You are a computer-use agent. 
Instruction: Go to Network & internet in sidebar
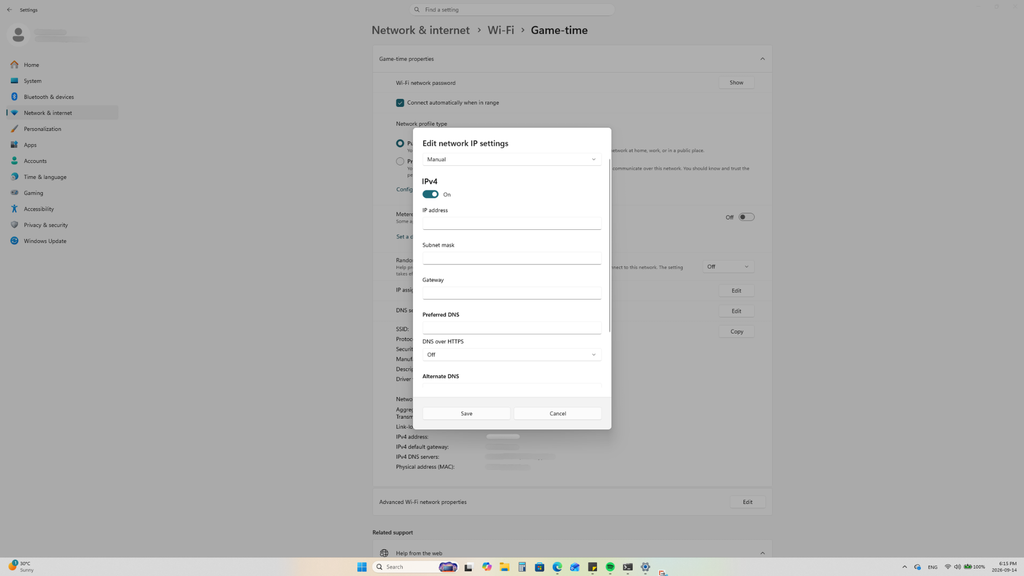(63, 113)
